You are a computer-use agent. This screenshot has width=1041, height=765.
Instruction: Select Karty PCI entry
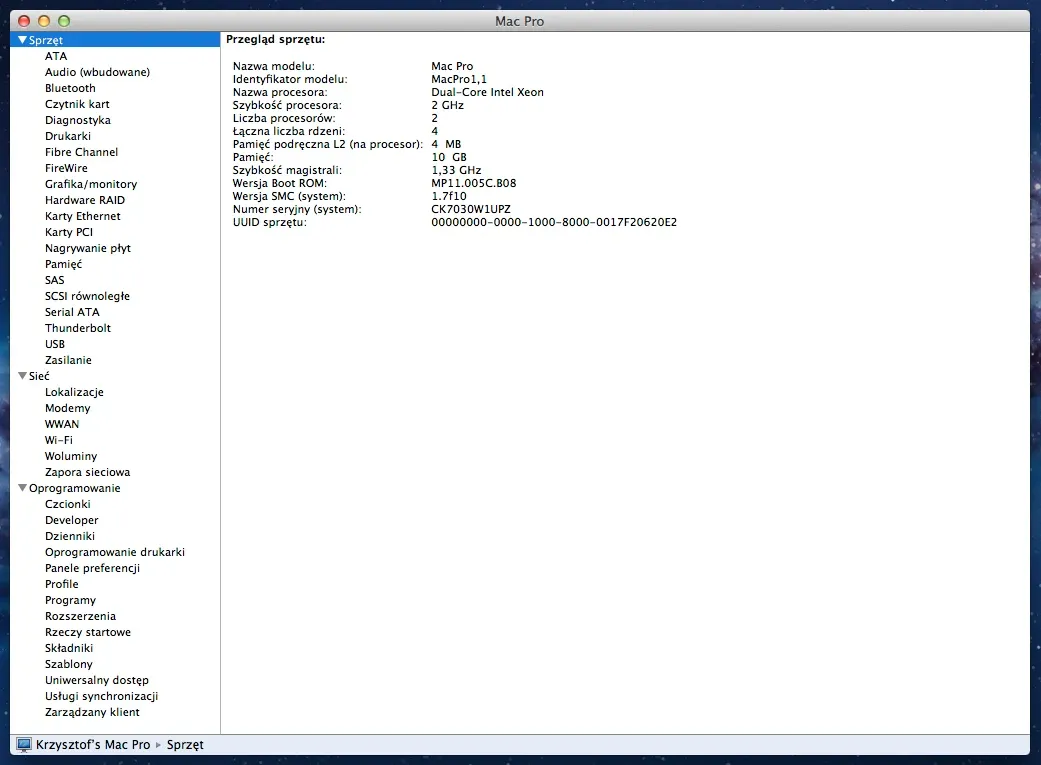68,232
